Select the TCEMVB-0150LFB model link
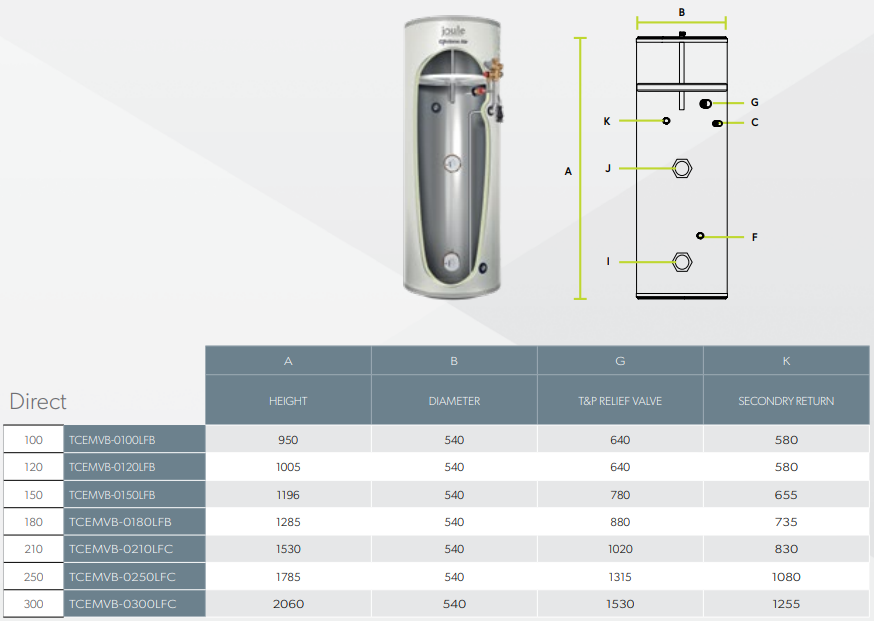 [114, 494]
